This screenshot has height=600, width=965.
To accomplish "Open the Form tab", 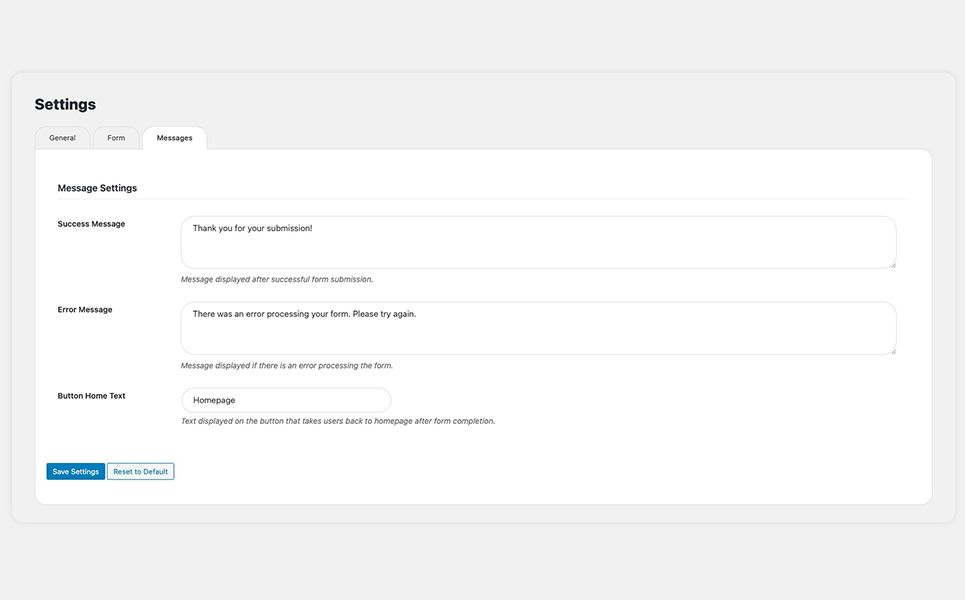I will point(116,138).
